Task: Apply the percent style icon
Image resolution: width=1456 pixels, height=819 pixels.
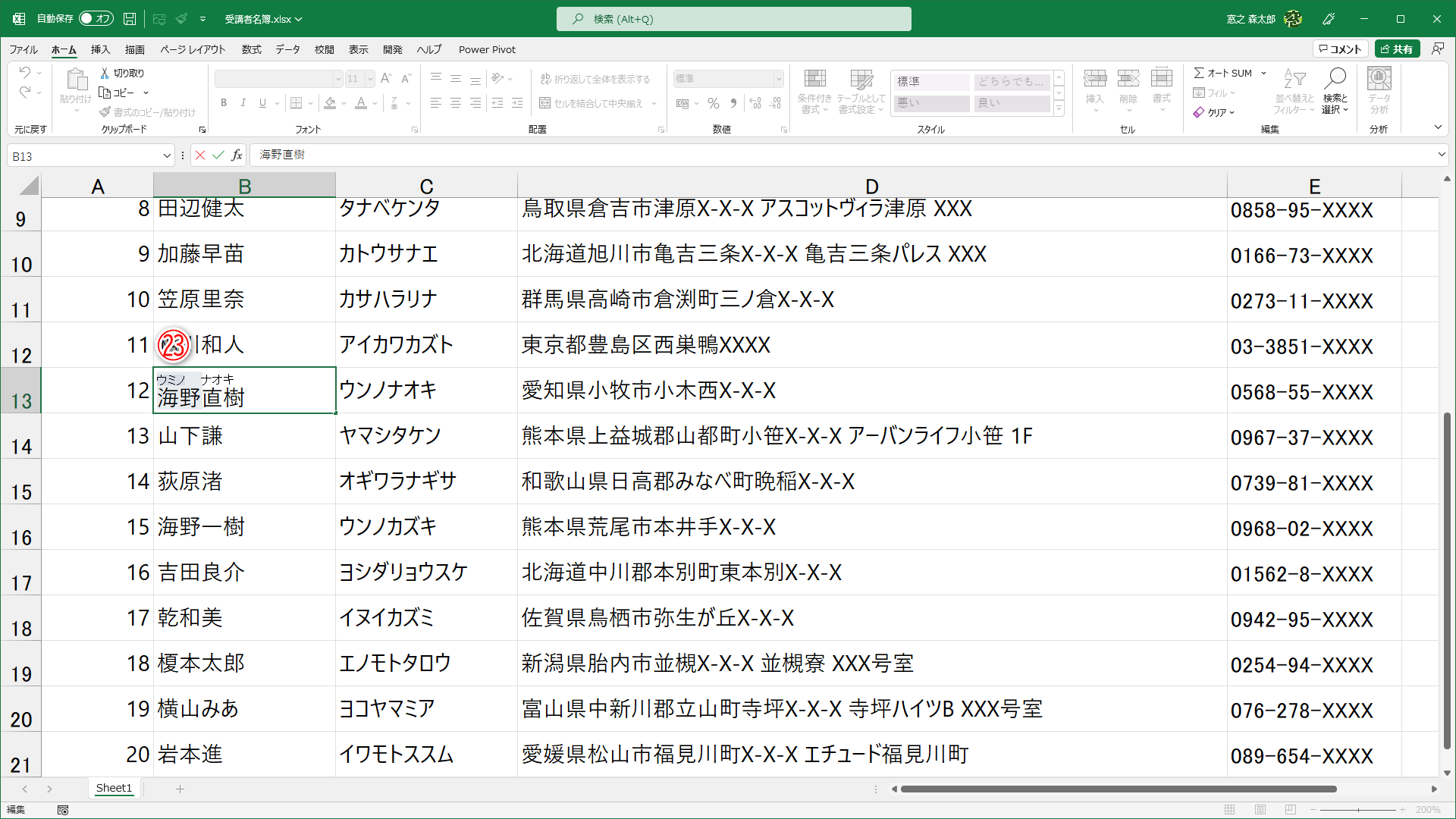Action: pyautogui.click(x=713, y=103)
